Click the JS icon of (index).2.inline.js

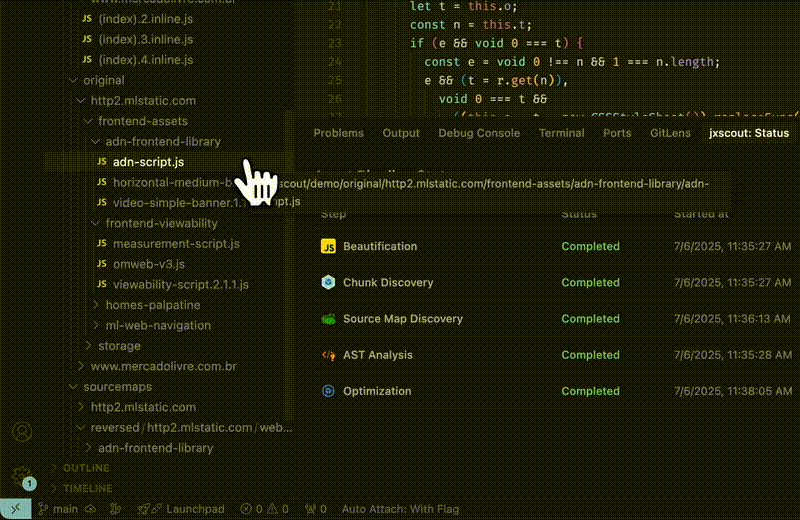coord(87,18)
